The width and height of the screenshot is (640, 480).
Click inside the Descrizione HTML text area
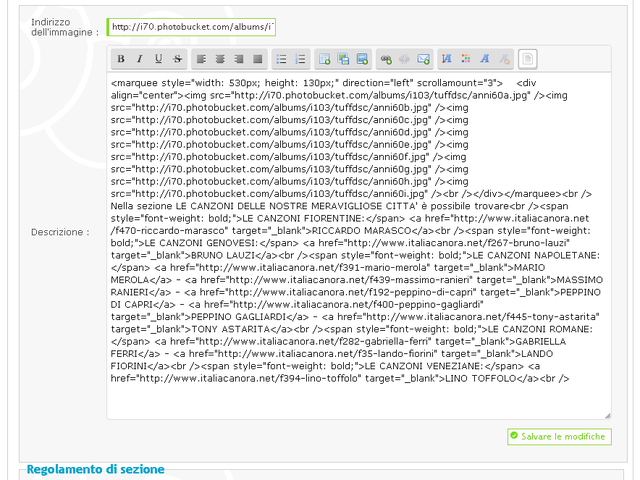[359, 246]
